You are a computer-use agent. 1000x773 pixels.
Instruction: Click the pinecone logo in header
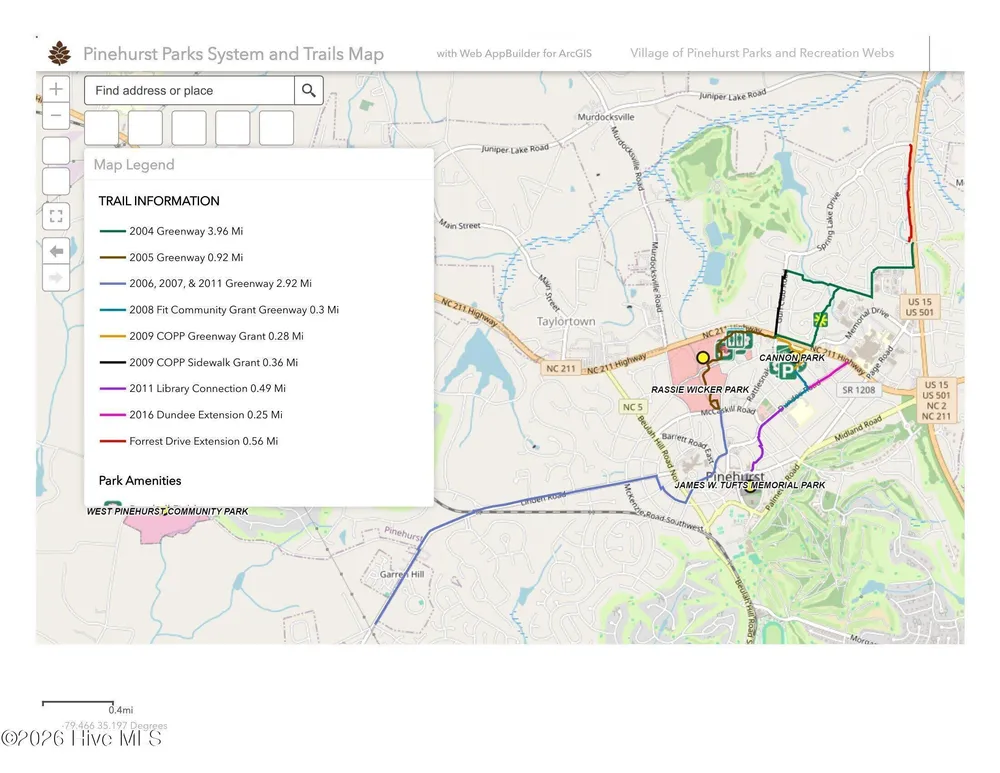60,54
